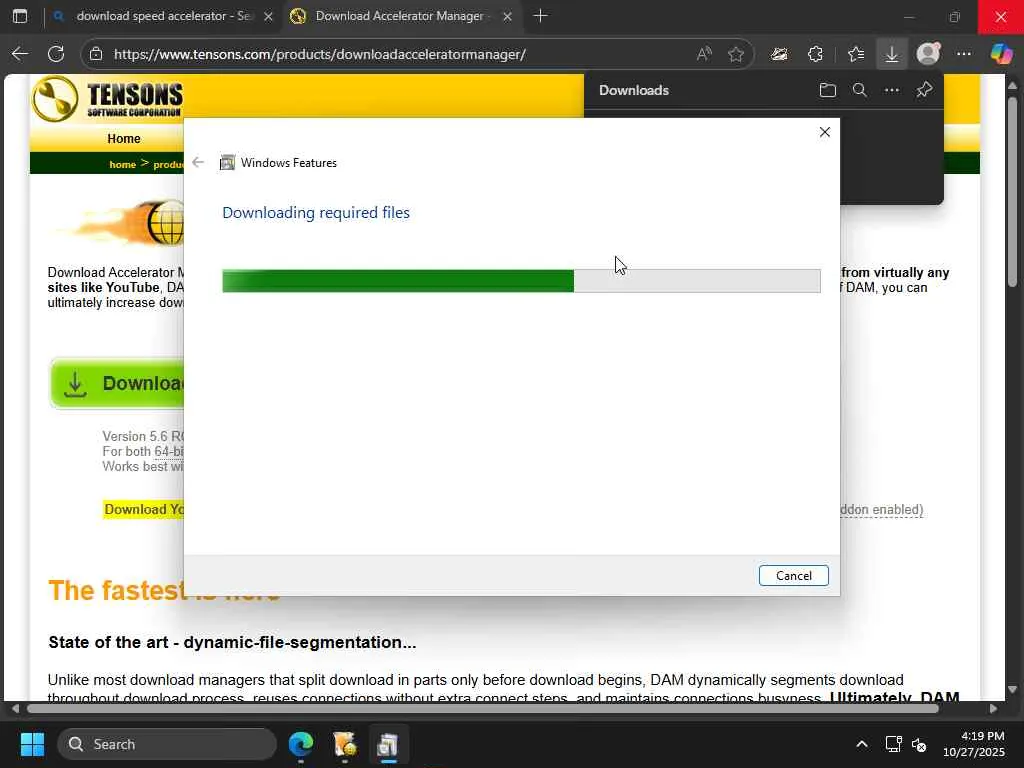Screen dimensions: 1024x768
Task: Open Microsoft Edge from taskbar
Action: [301, 744]
